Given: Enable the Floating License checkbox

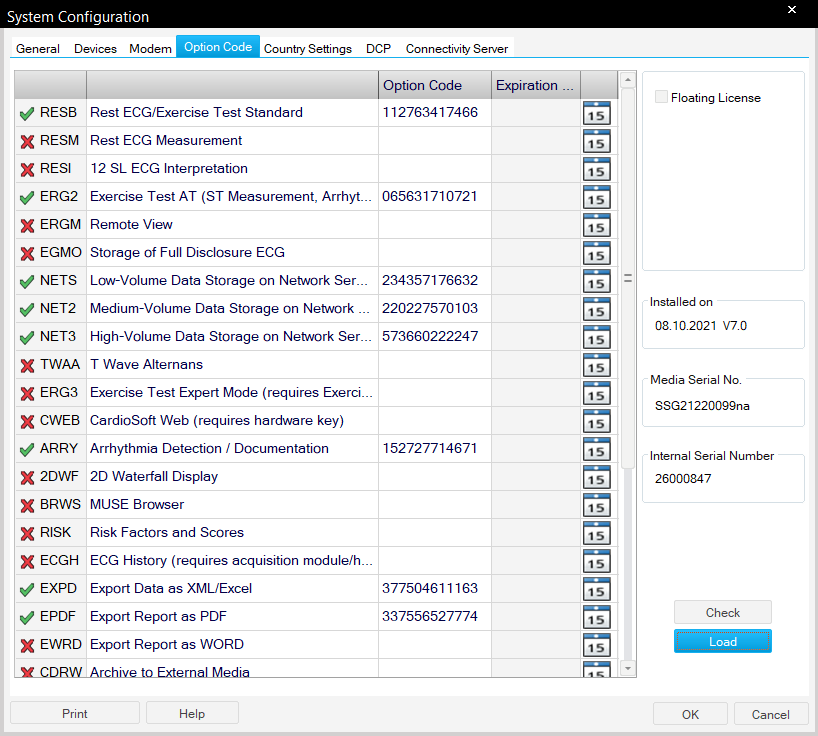Looking at the screenshot, I should [x=661, y=97].
